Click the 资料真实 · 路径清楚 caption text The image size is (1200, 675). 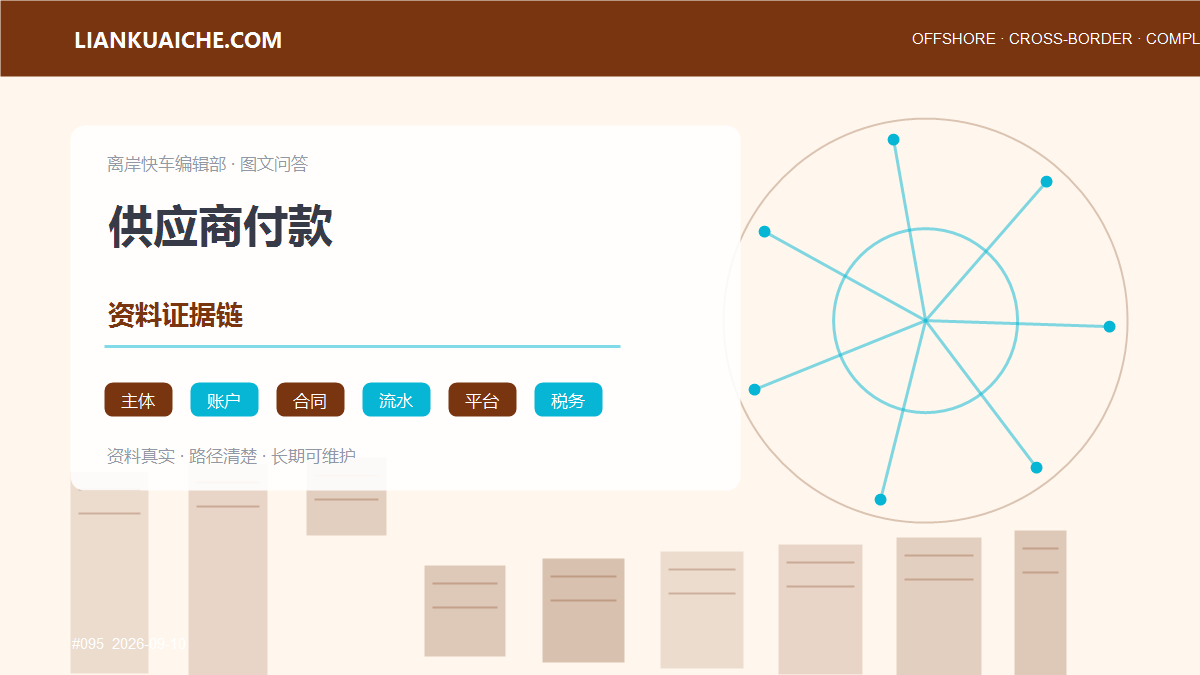182,456
